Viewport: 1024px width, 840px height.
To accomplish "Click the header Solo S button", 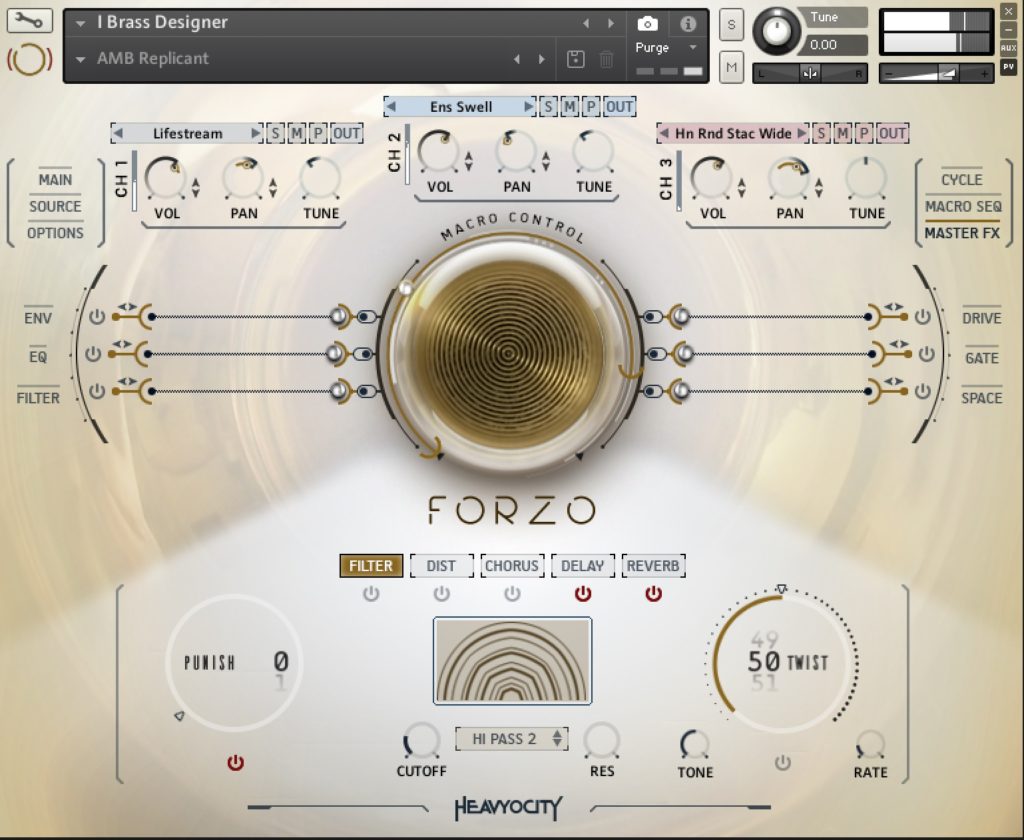I will click(x=731, y=25).
